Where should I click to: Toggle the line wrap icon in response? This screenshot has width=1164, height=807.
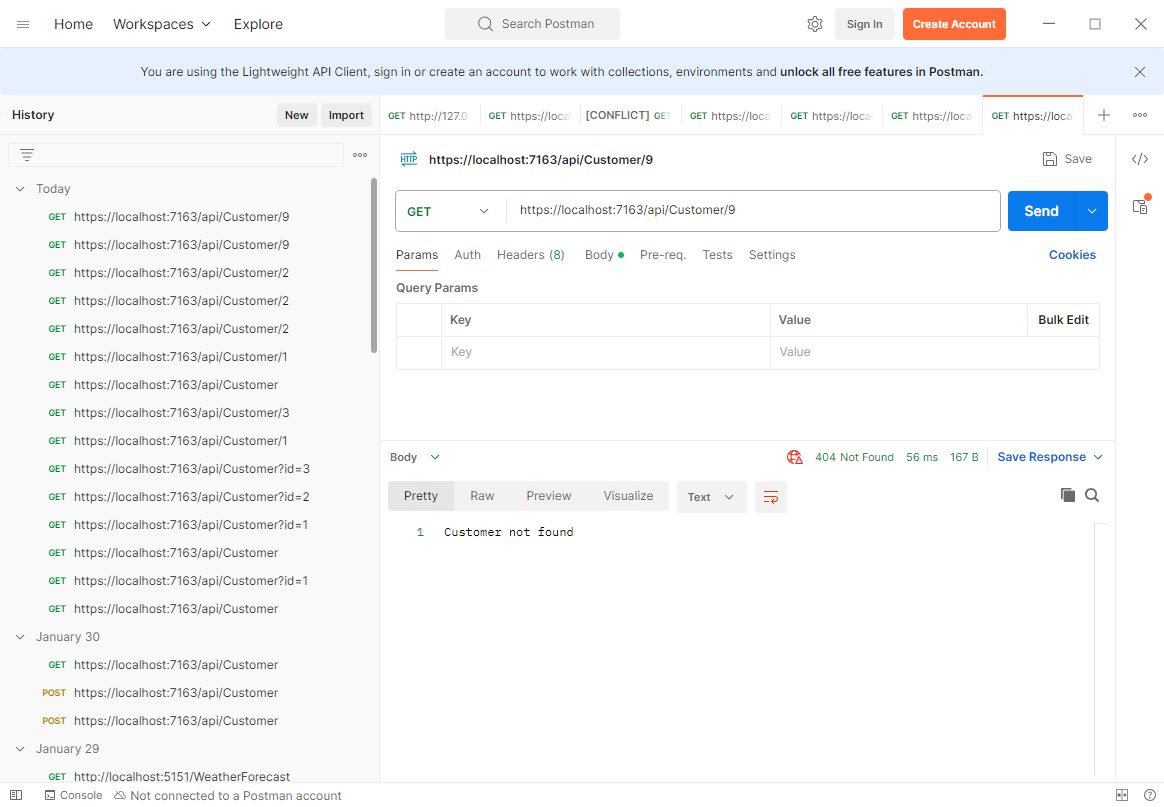click(x=770, y=497)
